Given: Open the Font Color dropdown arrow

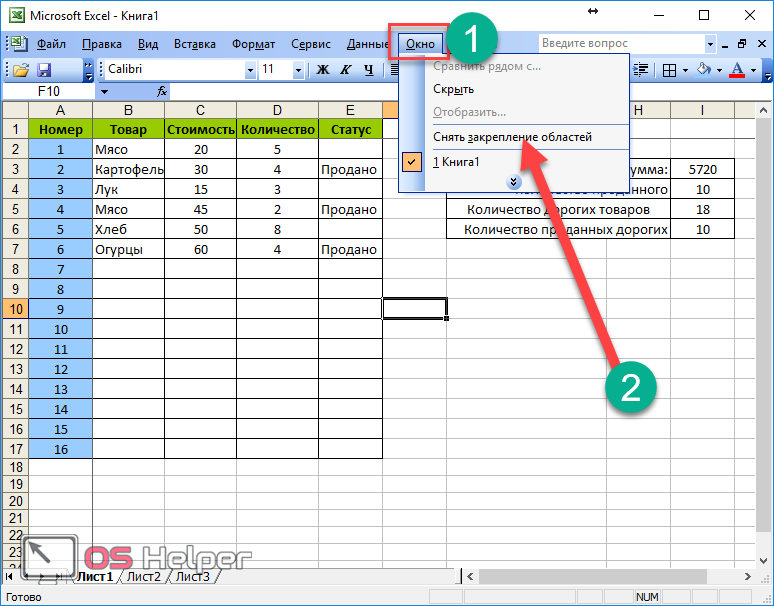Looking at the screenshot, I should tap(753, 70).
